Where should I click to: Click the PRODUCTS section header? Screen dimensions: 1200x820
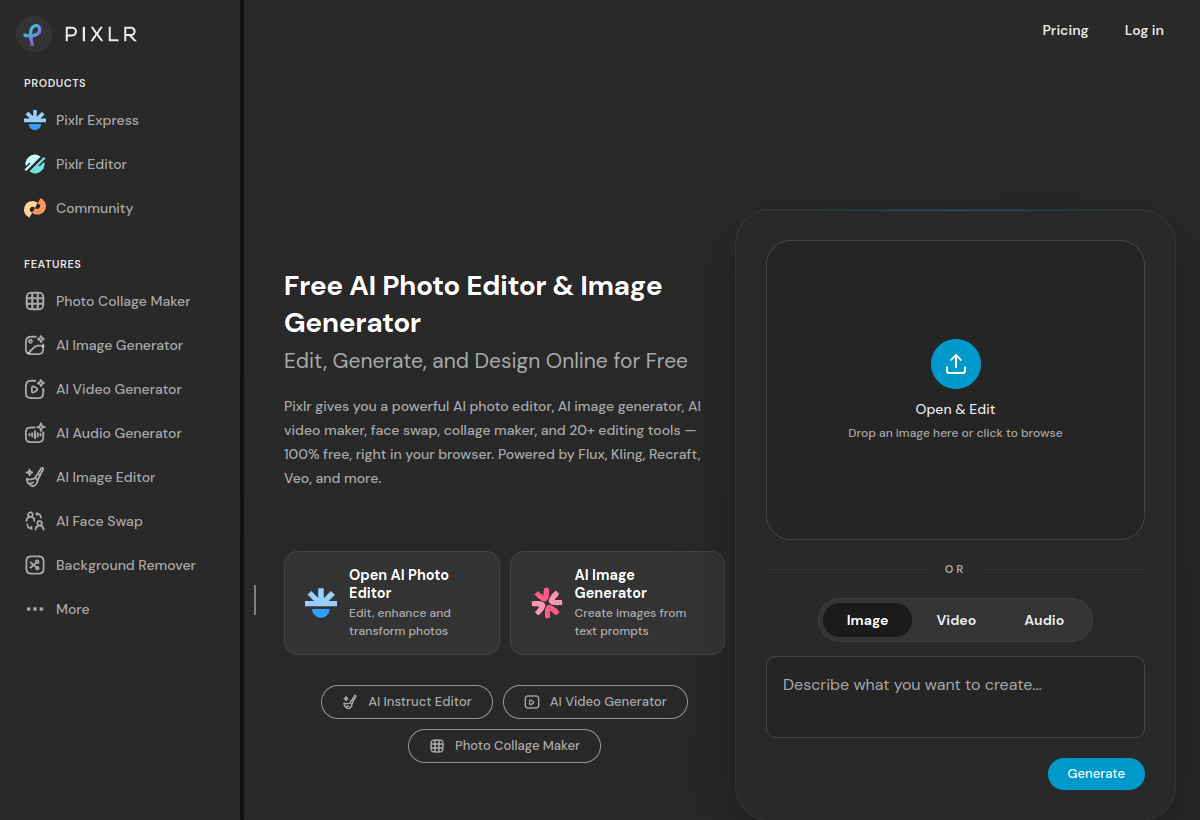click(55, 83)
